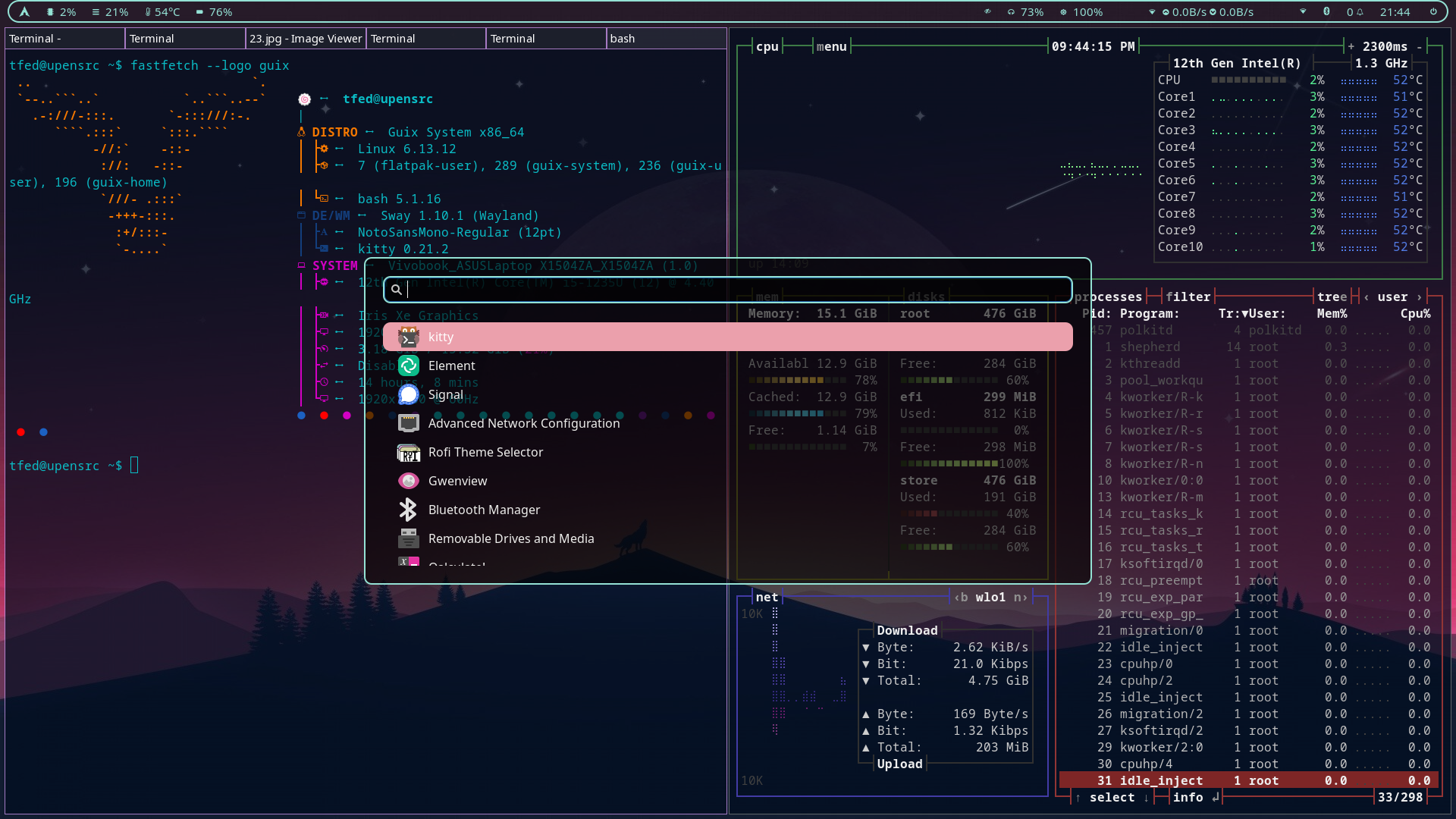
Task: Click the Advanced Network Configuration icon
Action: [x=409, y=423]
